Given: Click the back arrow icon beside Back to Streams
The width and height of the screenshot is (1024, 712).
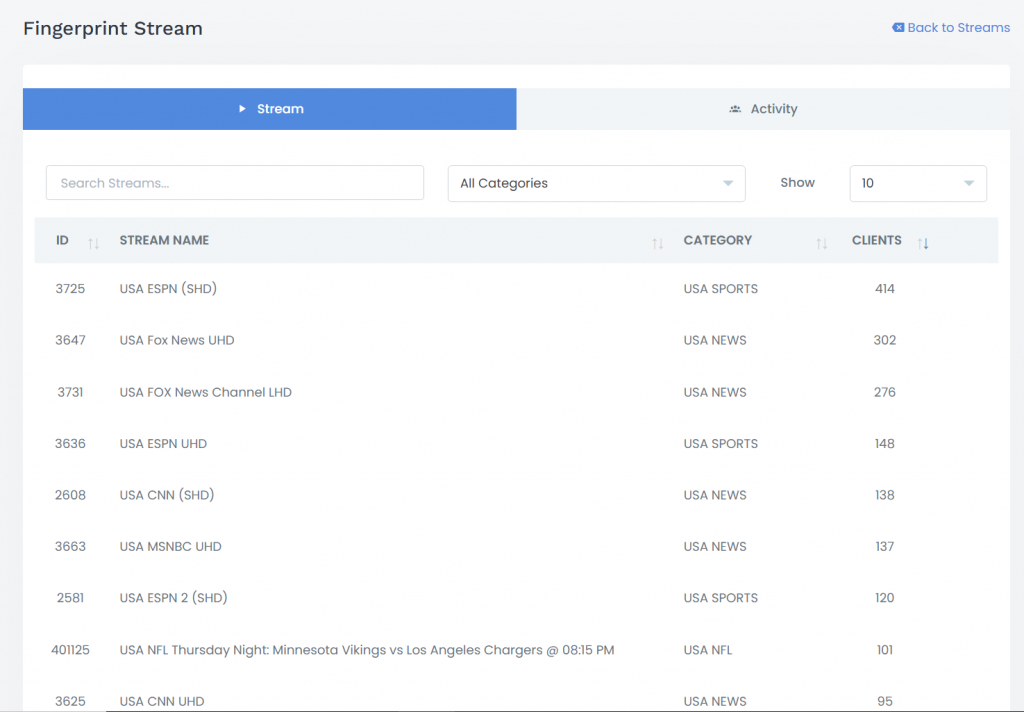Looking at the screenshot, I should point(898,28).
